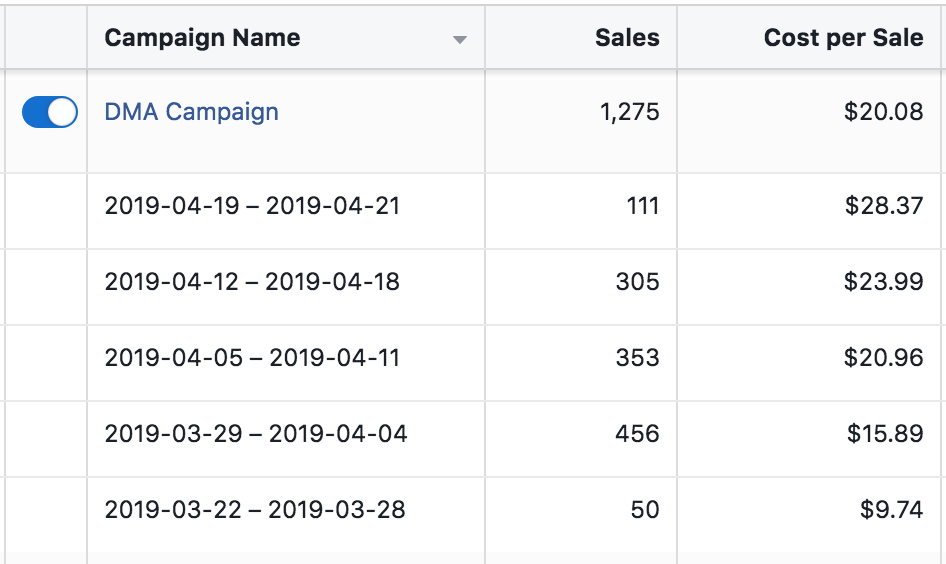Sort by the Cost per Sale header
The height and width of the screenshot is (564, 946).
click(843, 39)
